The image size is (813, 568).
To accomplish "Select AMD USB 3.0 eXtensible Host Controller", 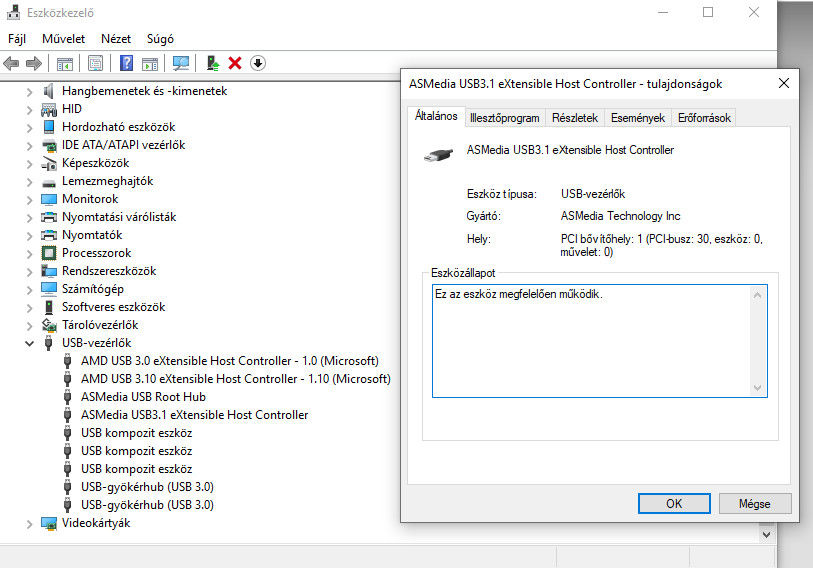I will tap(230, 361).
